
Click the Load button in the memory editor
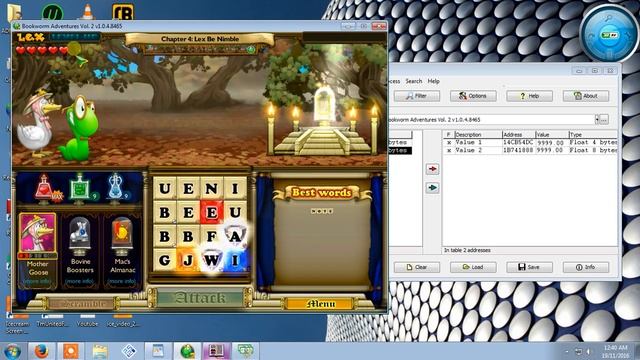473,267
